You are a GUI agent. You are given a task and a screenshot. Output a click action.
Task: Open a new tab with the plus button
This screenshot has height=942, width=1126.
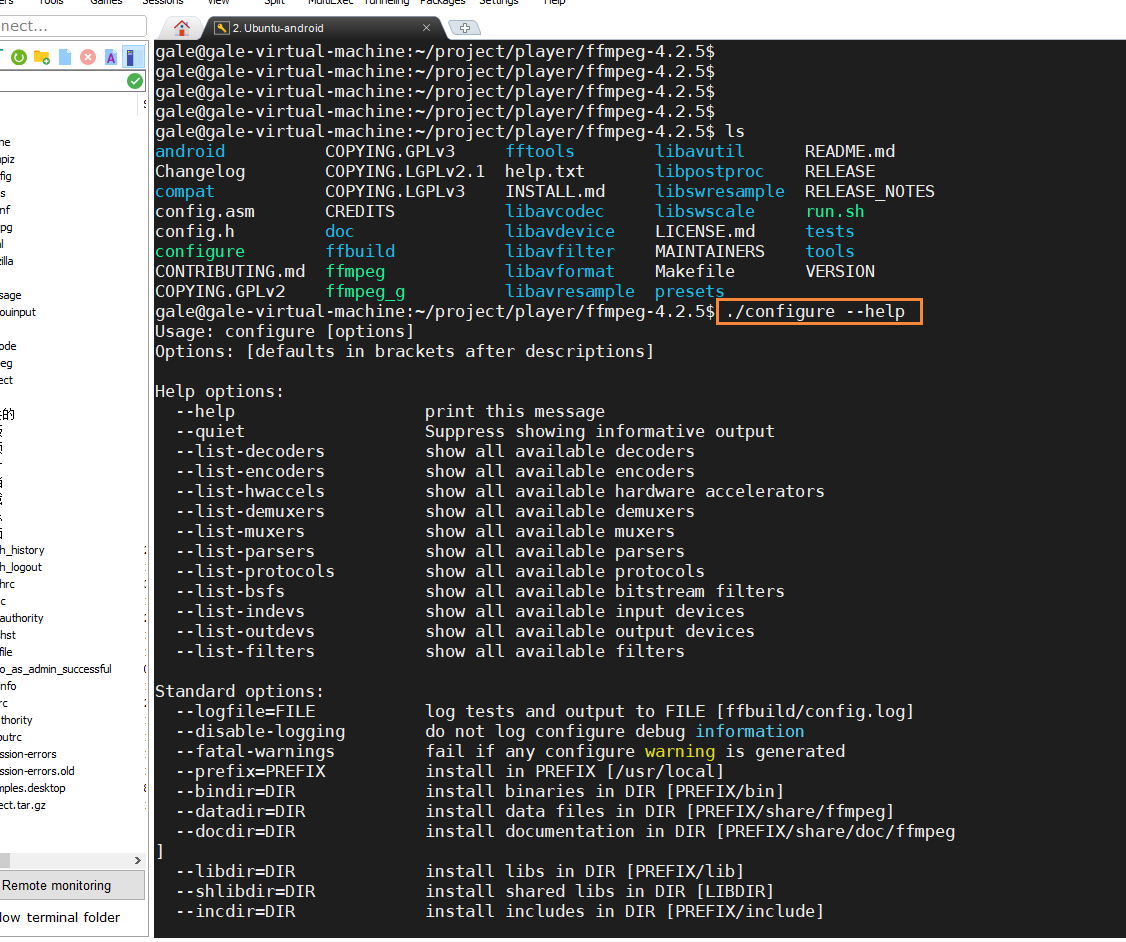tap(465, 28)
